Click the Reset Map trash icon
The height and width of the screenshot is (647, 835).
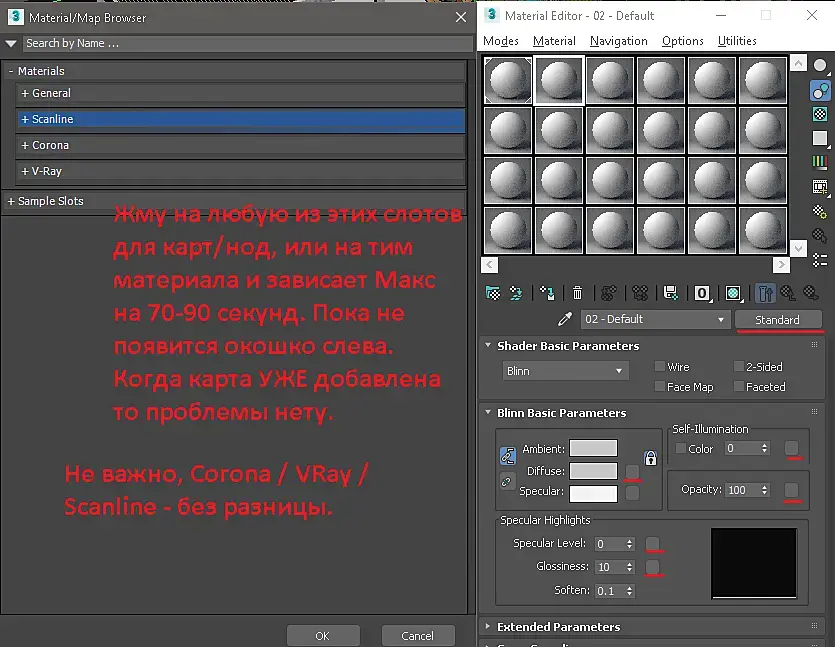click(x=577, y=293)
